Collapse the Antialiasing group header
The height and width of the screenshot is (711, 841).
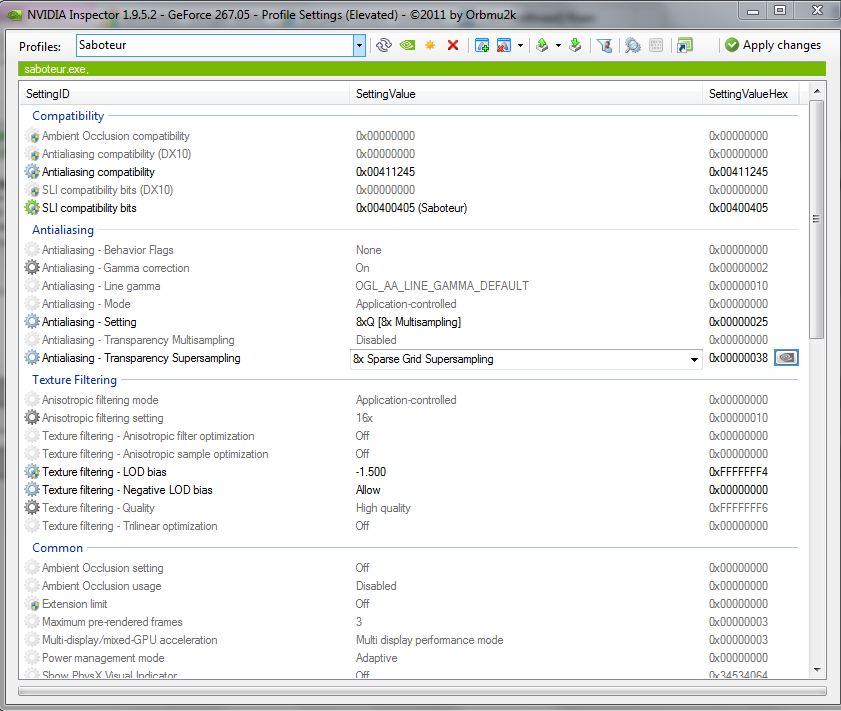[x=63, y=229]
